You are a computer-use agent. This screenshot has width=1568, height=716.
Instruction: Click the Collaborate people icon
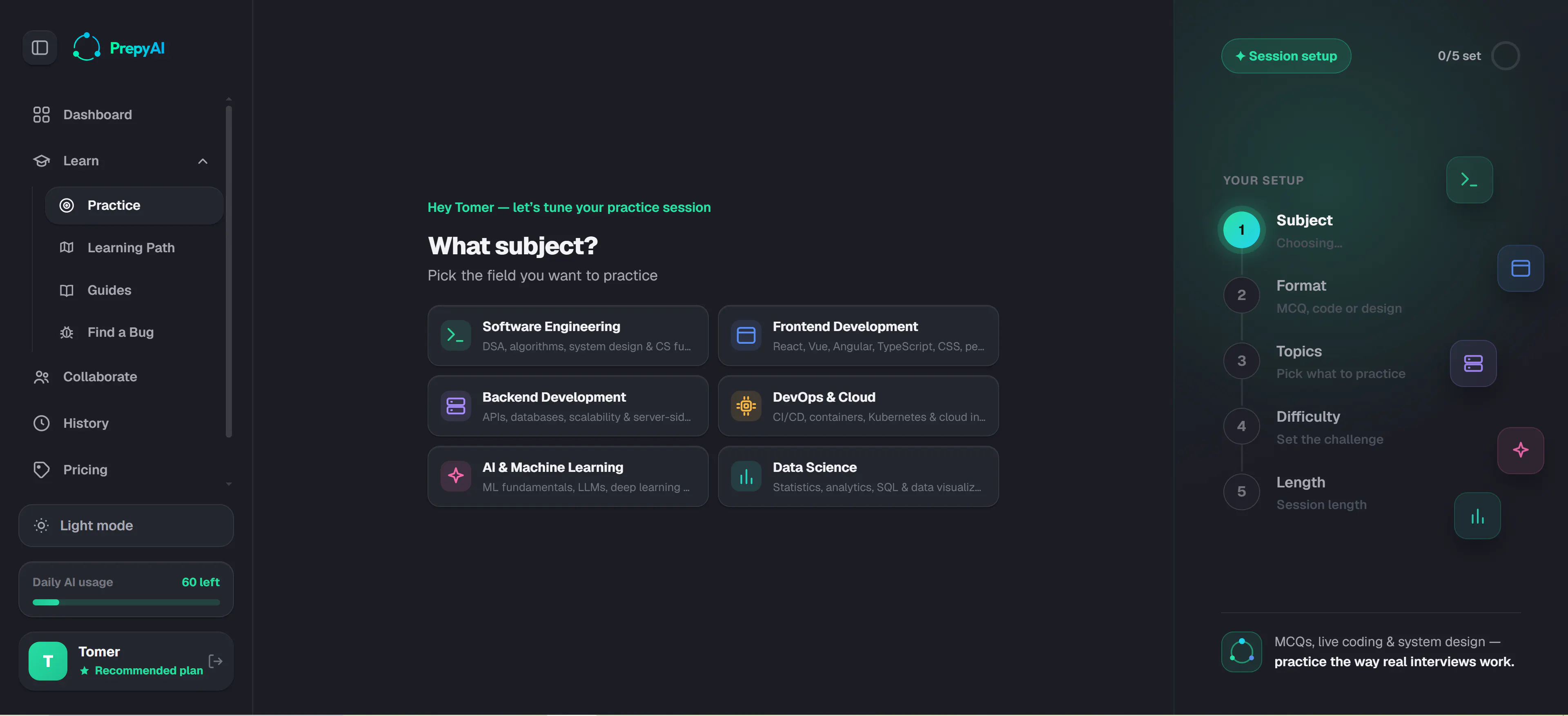[41, 377]
